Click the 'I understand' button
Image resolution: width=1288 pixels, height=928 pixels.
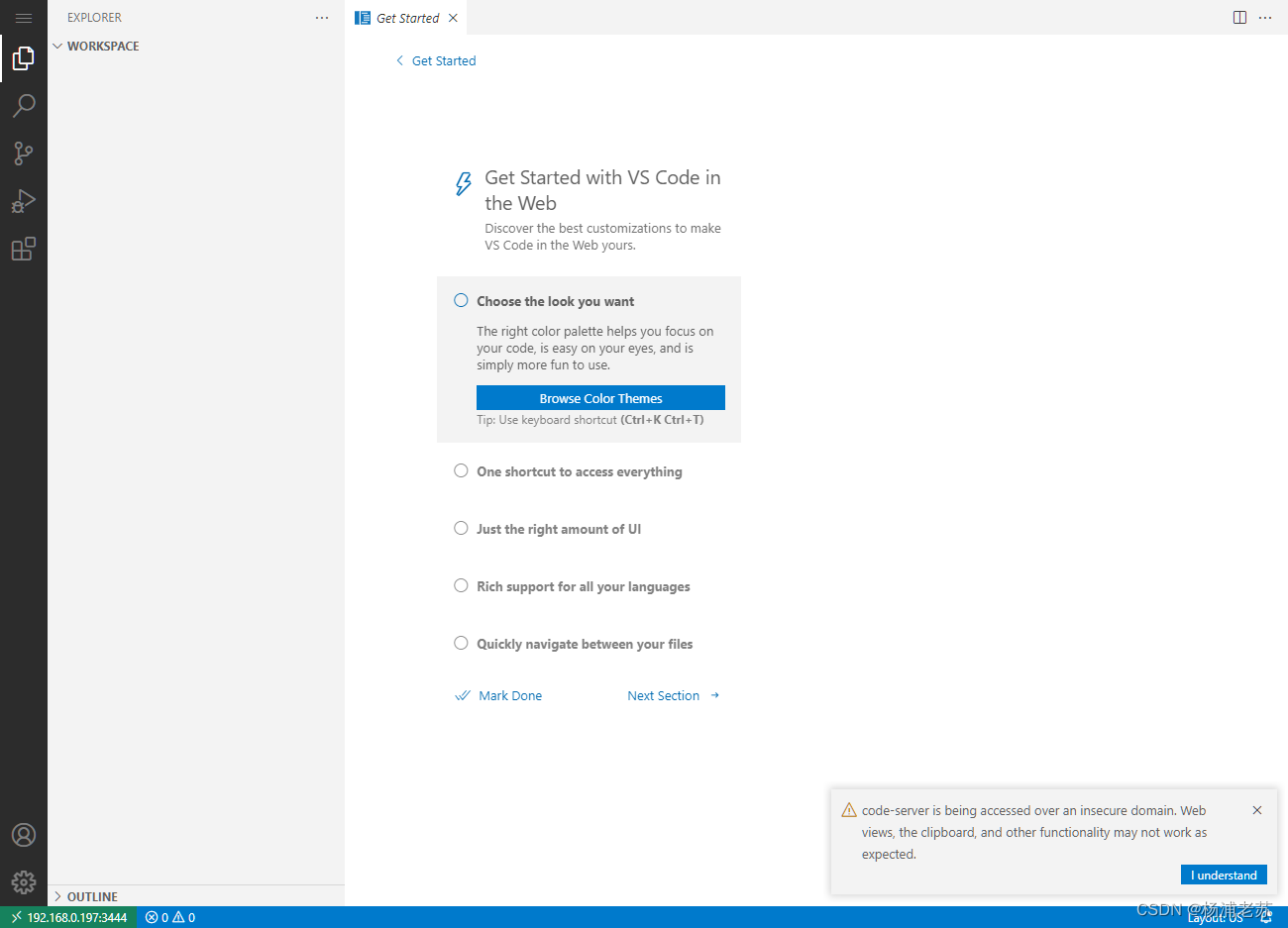pos(1224,875)
